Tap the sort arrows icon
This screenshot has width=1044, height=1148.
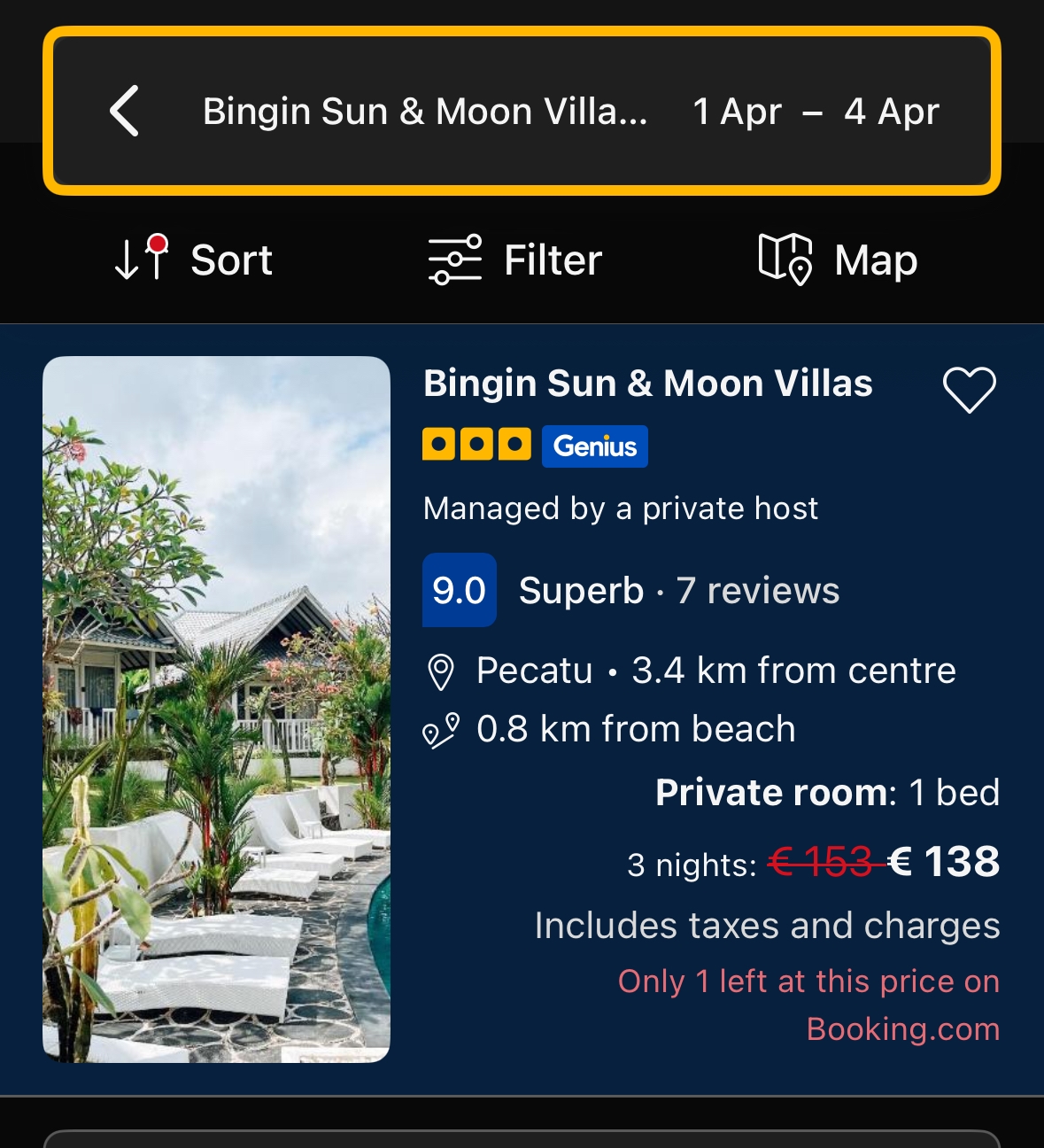coord(142,259)
